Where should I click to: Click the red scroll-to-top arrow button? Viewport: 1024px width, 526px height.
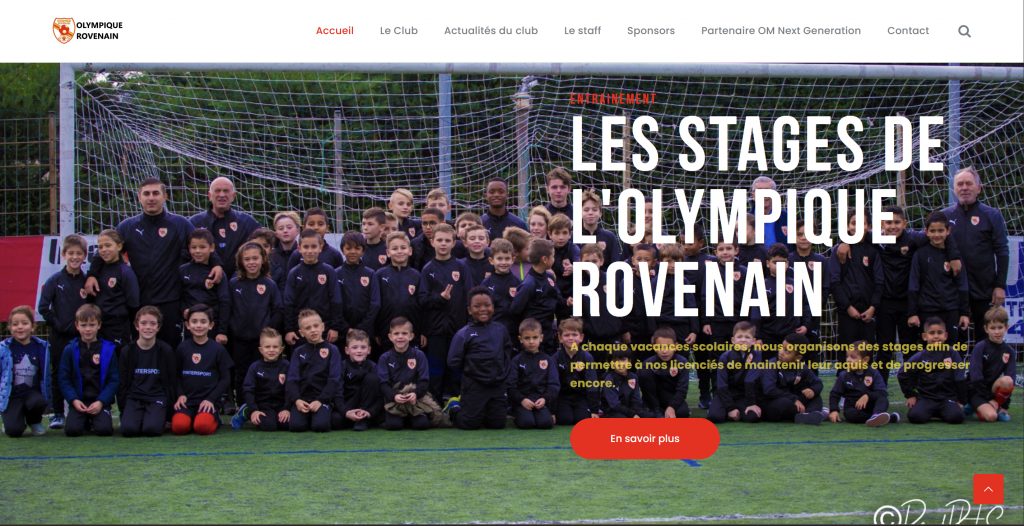pyautogui.click(x=988, y=489)
